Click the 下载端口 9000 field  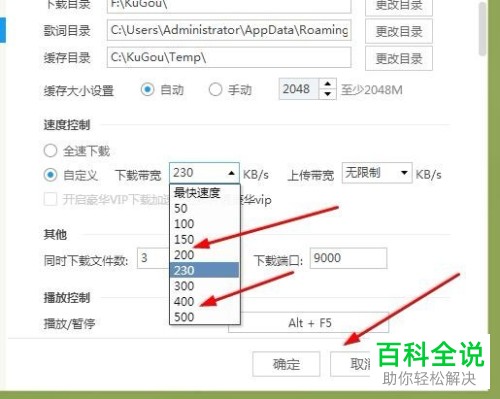click(348, 258)
